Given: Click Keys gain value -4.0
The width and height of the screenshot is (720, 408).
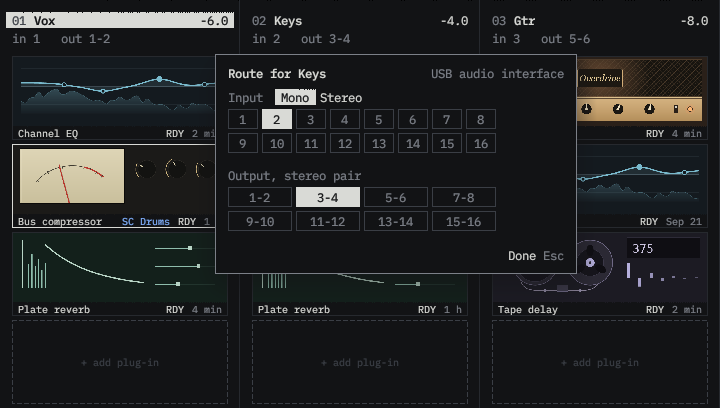Looking at the screenshot, I should 454,21.
